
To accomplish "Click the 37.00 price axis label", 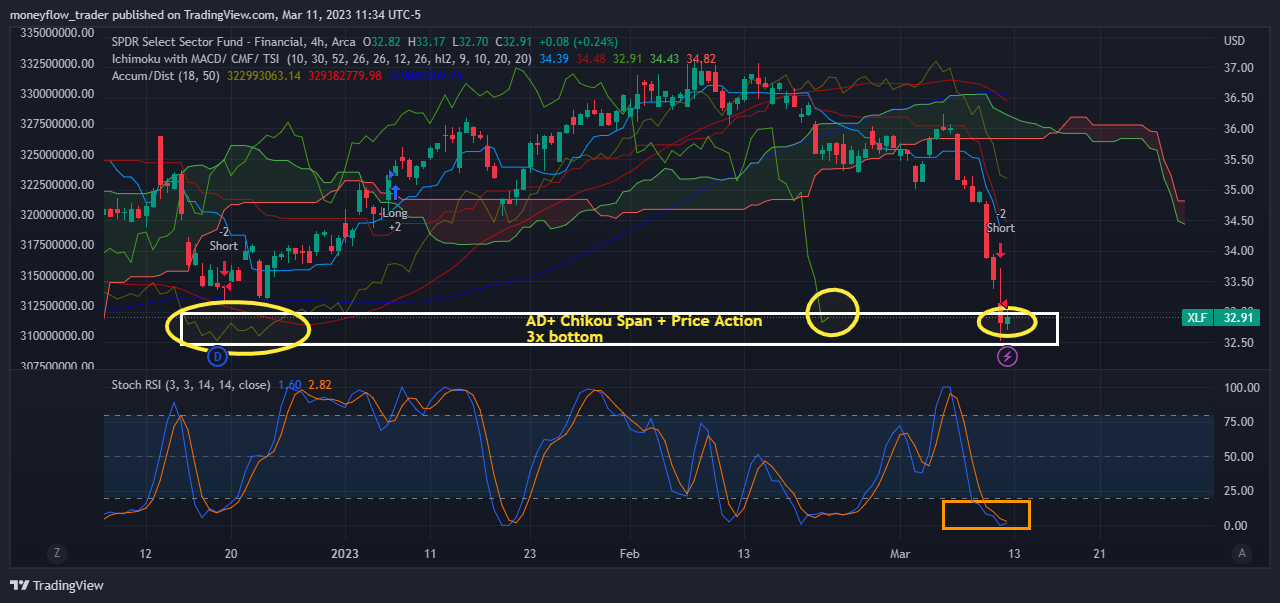I will pos(1238,68).
